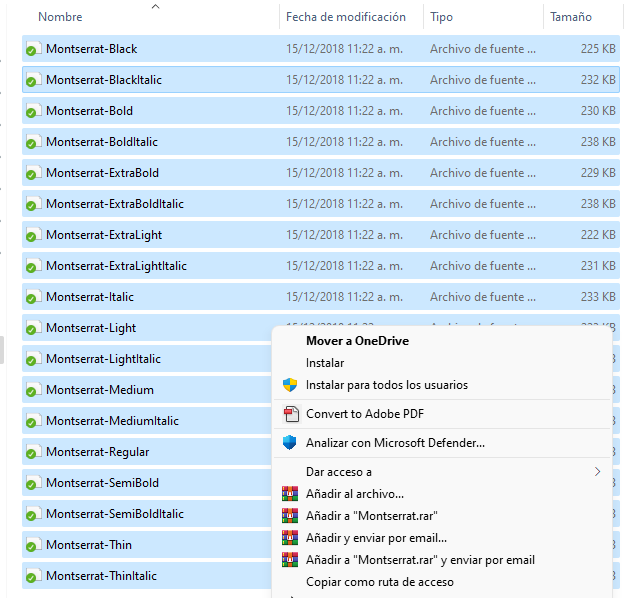Select the Montserrat-ExtraLight file name
Image resolution: width=631 pixels, height=598 pixels.
(x=104, y=235)
